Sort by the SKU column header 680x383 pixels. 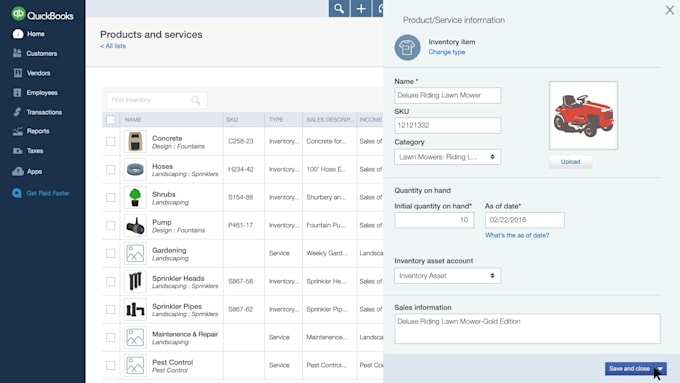(x=232, y=120)
